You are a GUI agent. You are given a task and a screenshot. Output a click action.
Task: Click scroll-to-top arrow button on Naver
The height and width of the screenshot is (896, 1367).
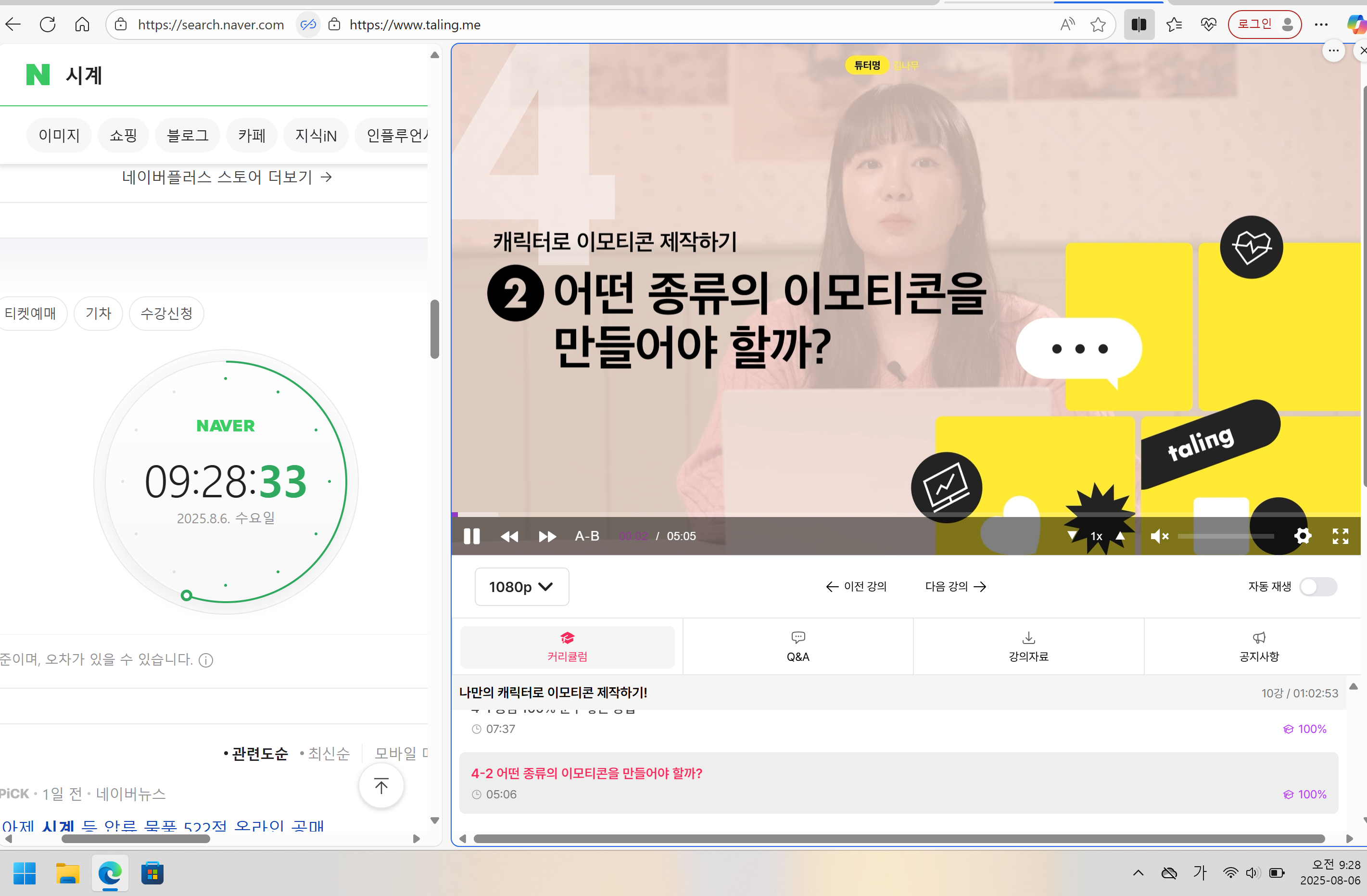(381, 785)
